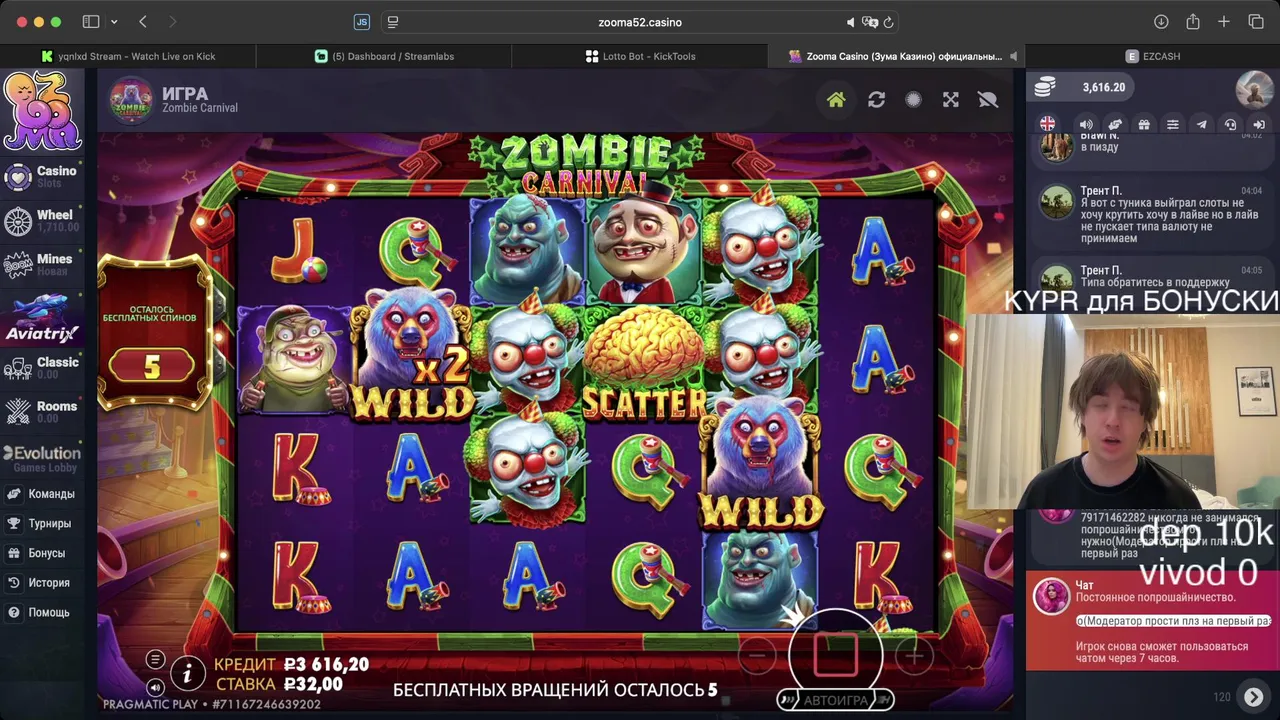Click the Zooma logo
The width and height of the screenshot is (1280, 720).
[41, 110]
